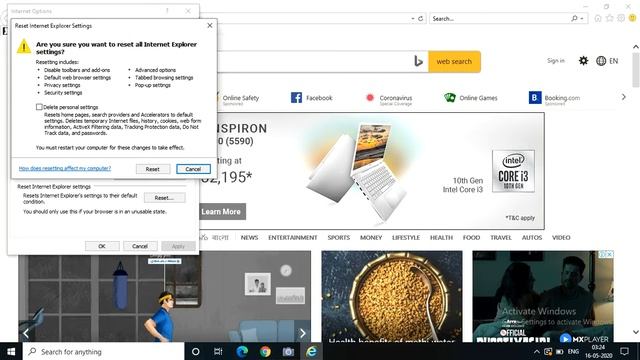Click the refresh icon in address bar

click(420, 18)
